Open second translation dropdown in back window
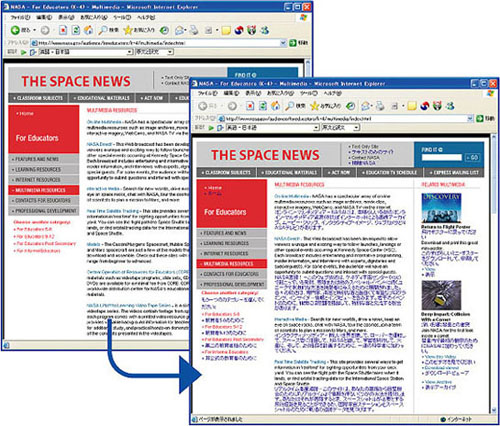This screenshot has width=500, height=426. (170, 52)
